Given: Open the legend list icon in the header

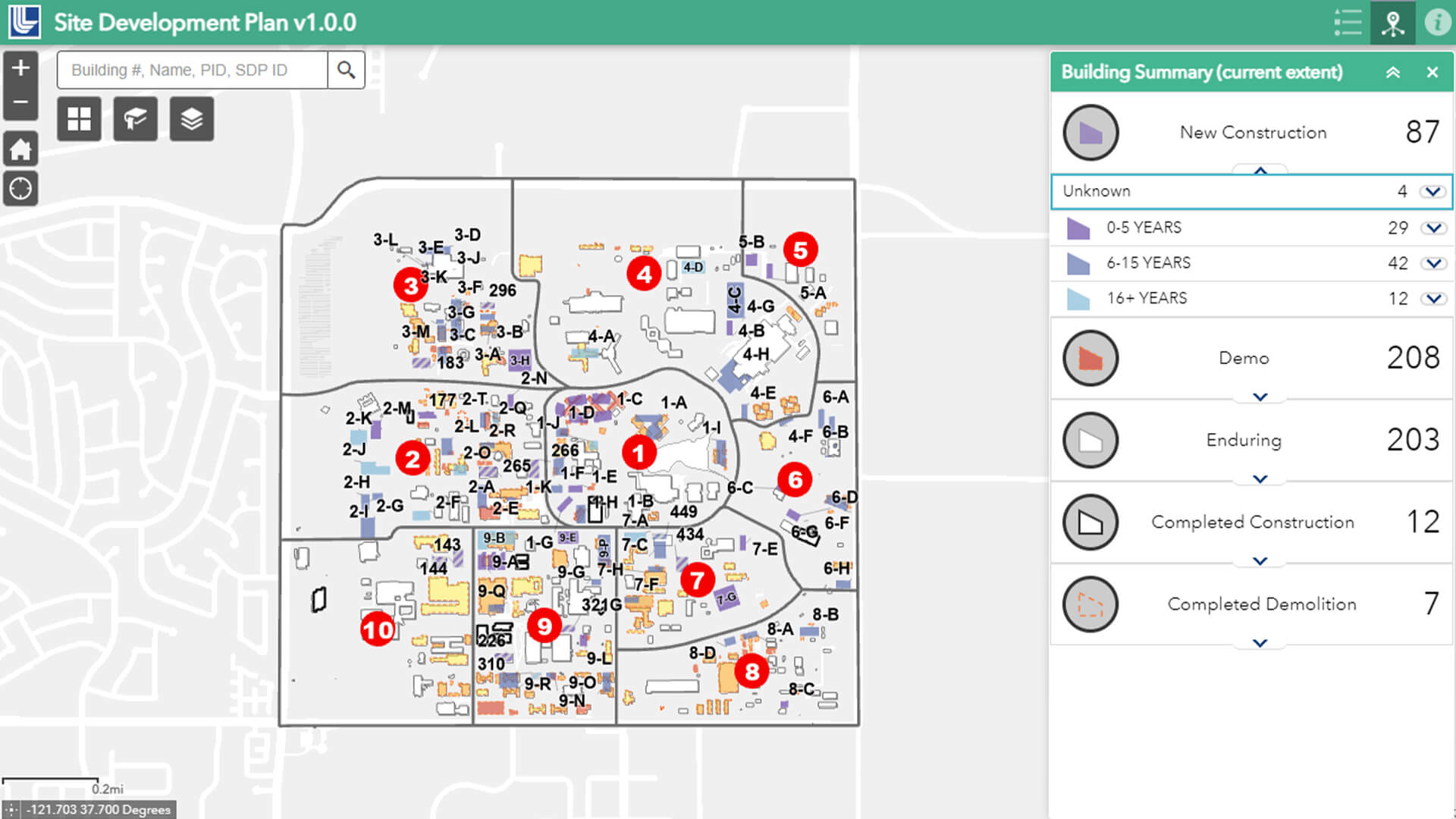Looking at the screenshot, I should (x=1348, y=23).
